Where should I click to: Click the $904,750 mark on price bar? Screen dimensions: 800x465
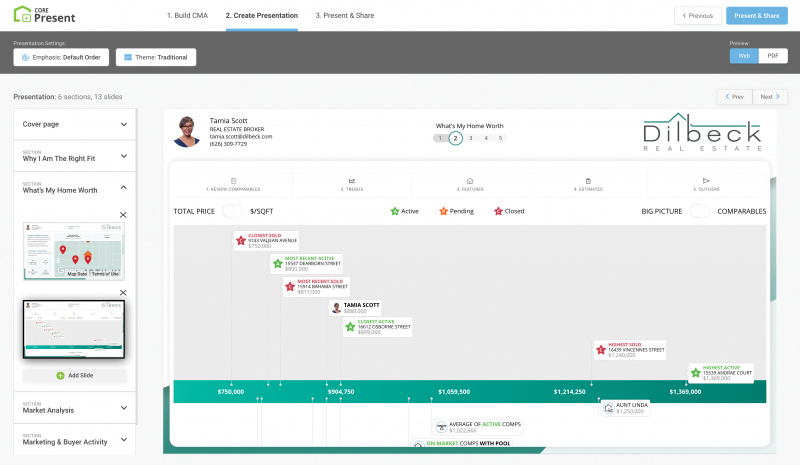(x=341, y=391)
